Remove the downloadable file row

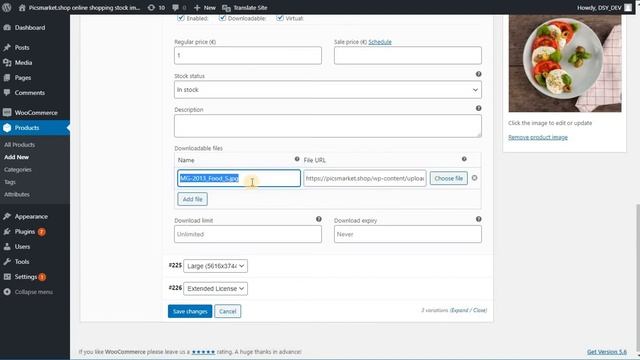click(474, 178)
